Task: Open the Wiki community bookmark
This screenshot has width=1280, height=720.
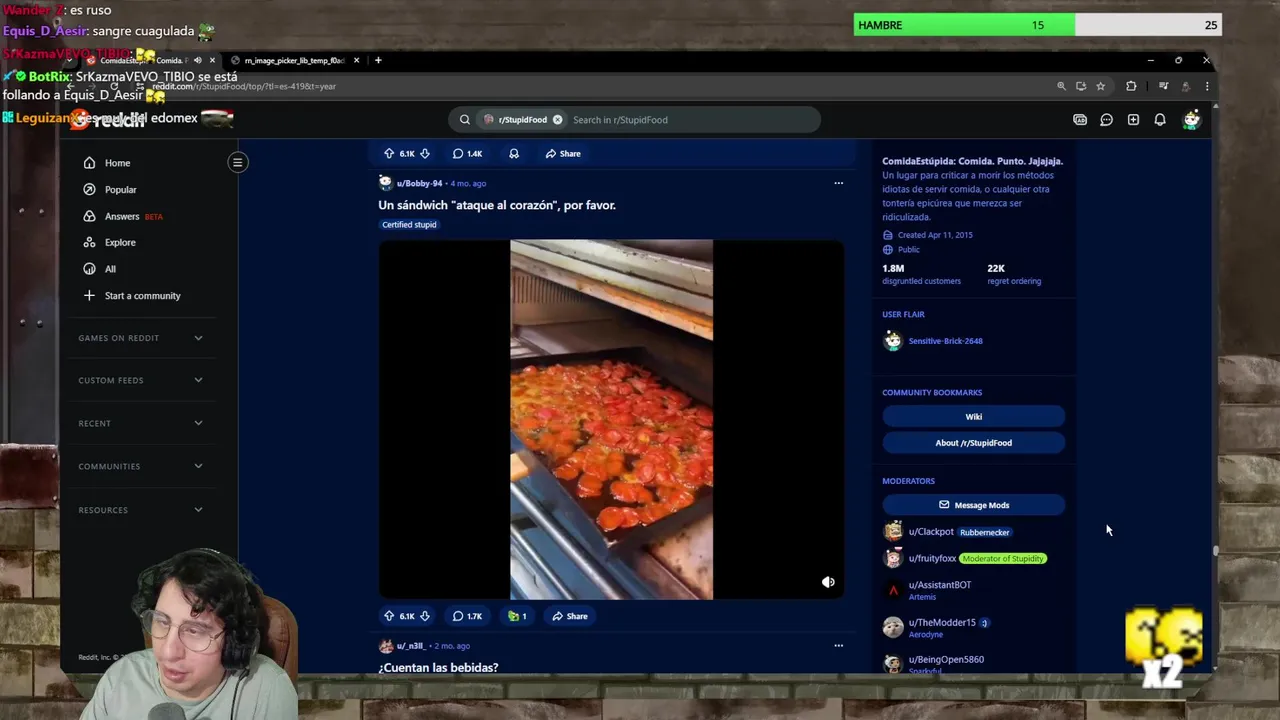Action: click(973, 417)
